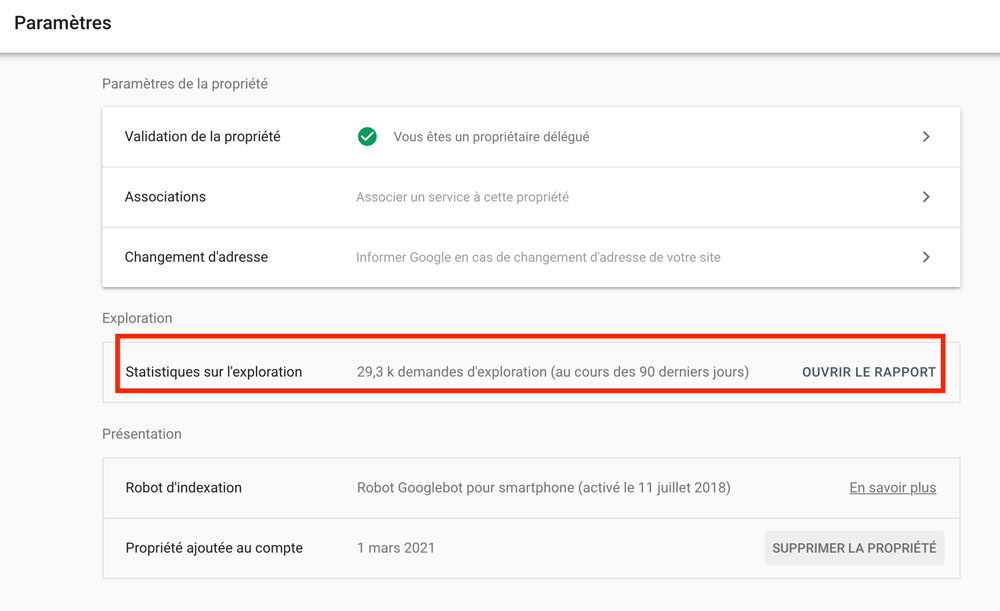
Task: Click the Robot d'indexation label
Action: (x=184, y=488)
